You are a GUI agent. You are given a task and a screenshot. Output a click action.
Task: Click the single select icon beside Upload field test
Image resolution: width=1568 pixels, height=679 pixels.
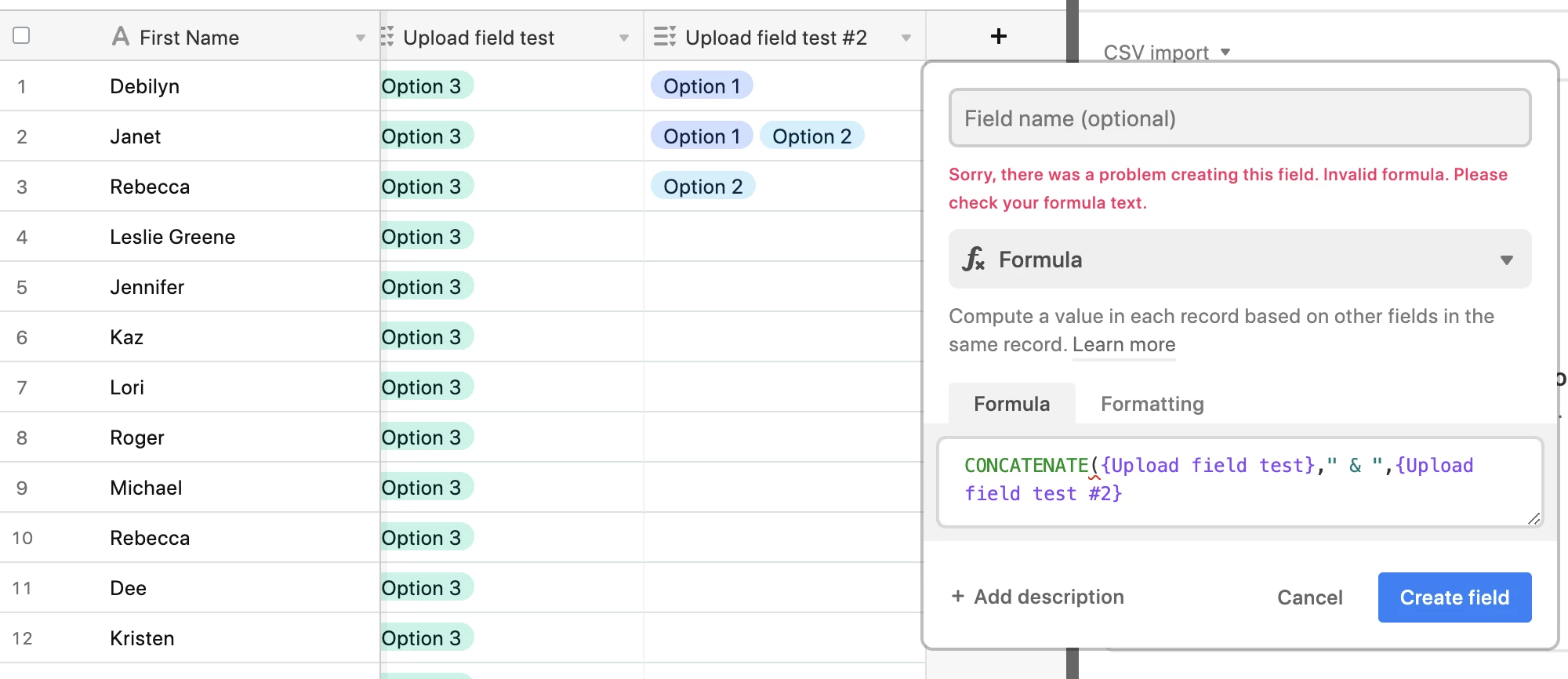pyautogui.click(x=387, y=36)
